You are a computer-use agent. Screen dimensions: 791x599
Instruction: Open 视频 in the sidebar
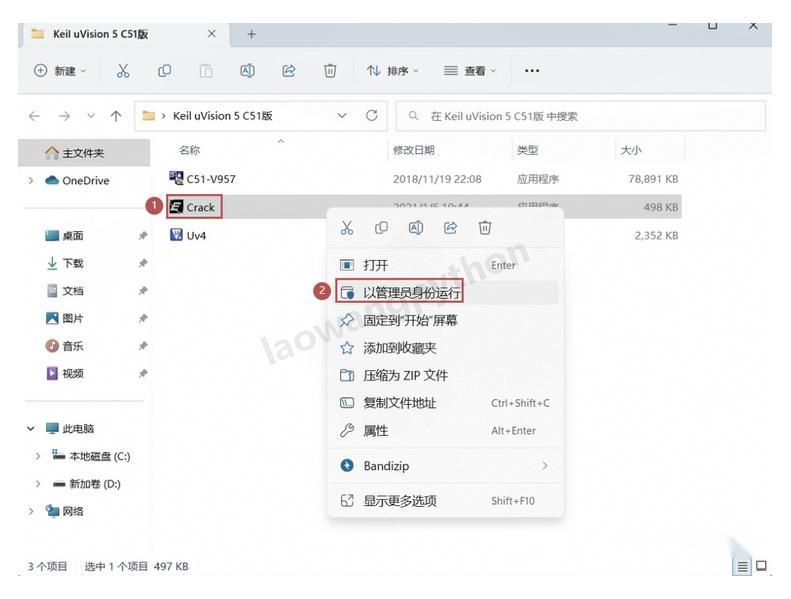coord(72,373)
